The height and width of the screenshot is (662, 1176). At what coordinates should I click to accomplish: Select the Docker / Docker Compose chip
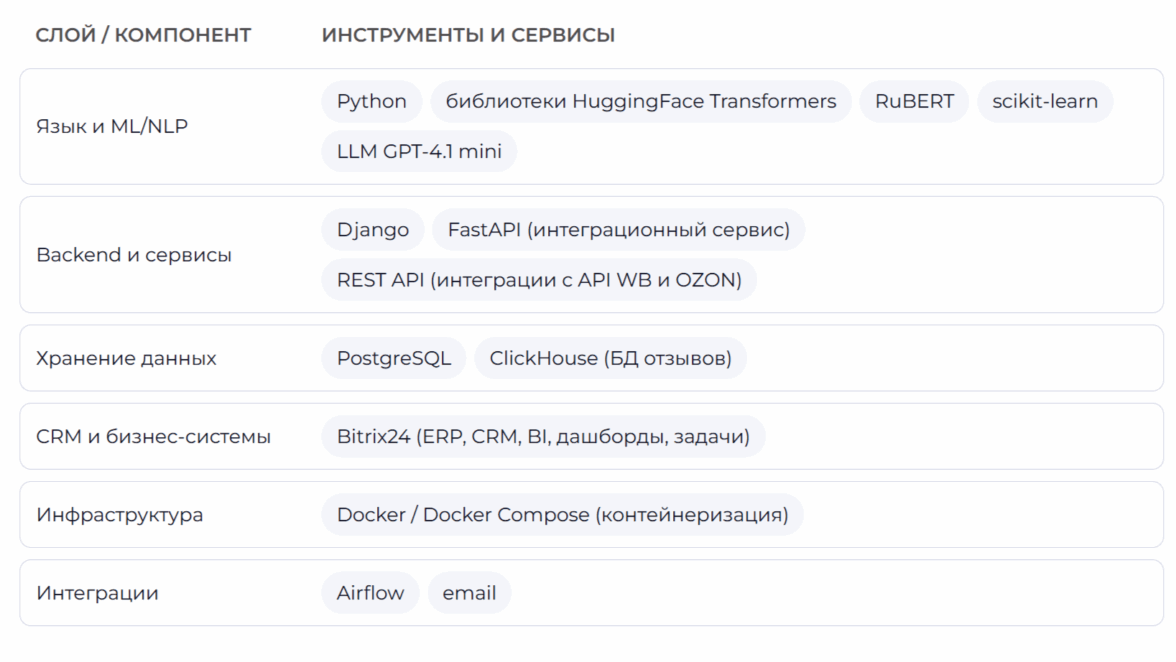(562, 515)
